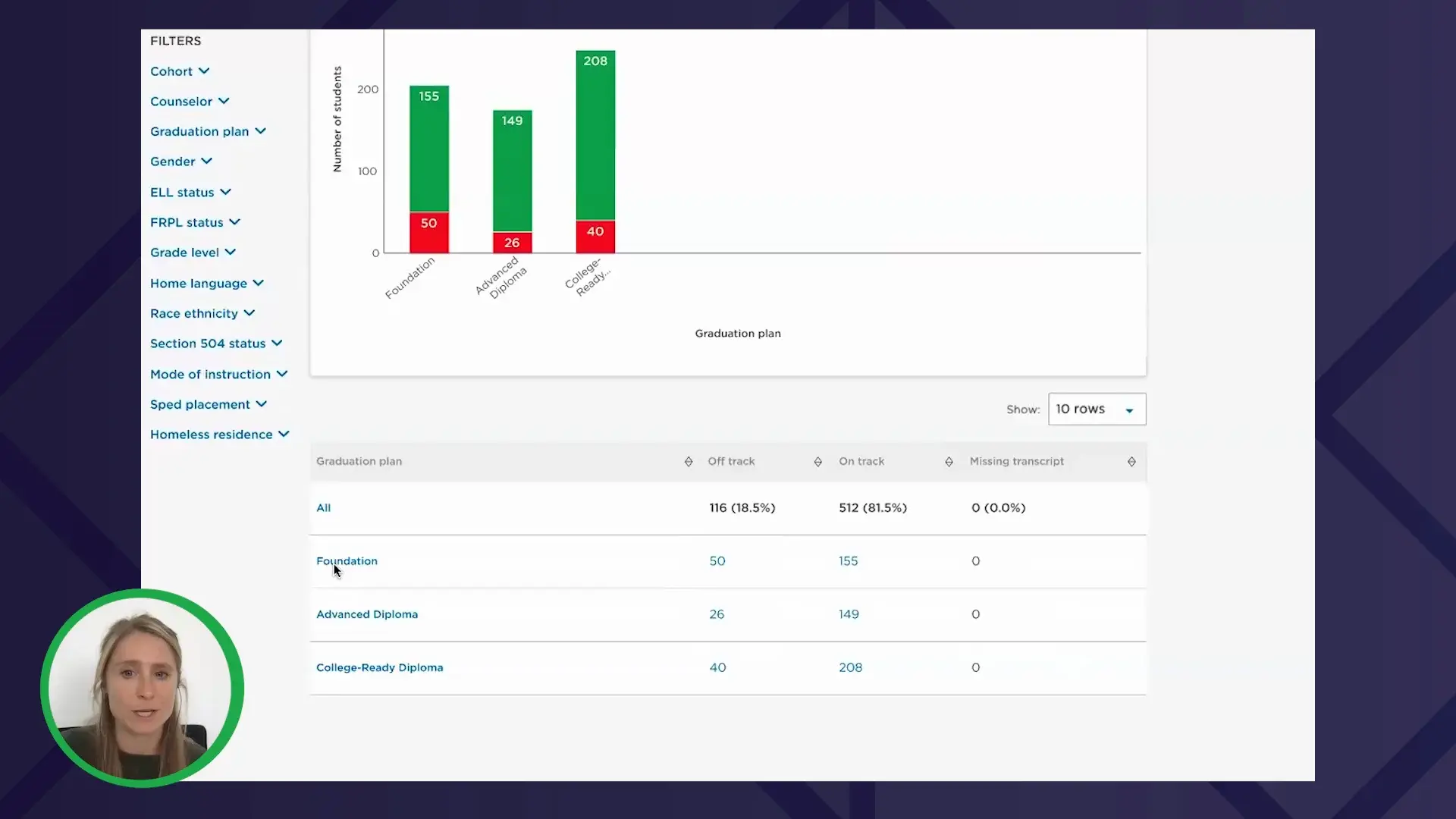Open the Race ethnicity filter
Viewport: 1456px width, 819px height.
pyautogui.click(x=202, y=313)
